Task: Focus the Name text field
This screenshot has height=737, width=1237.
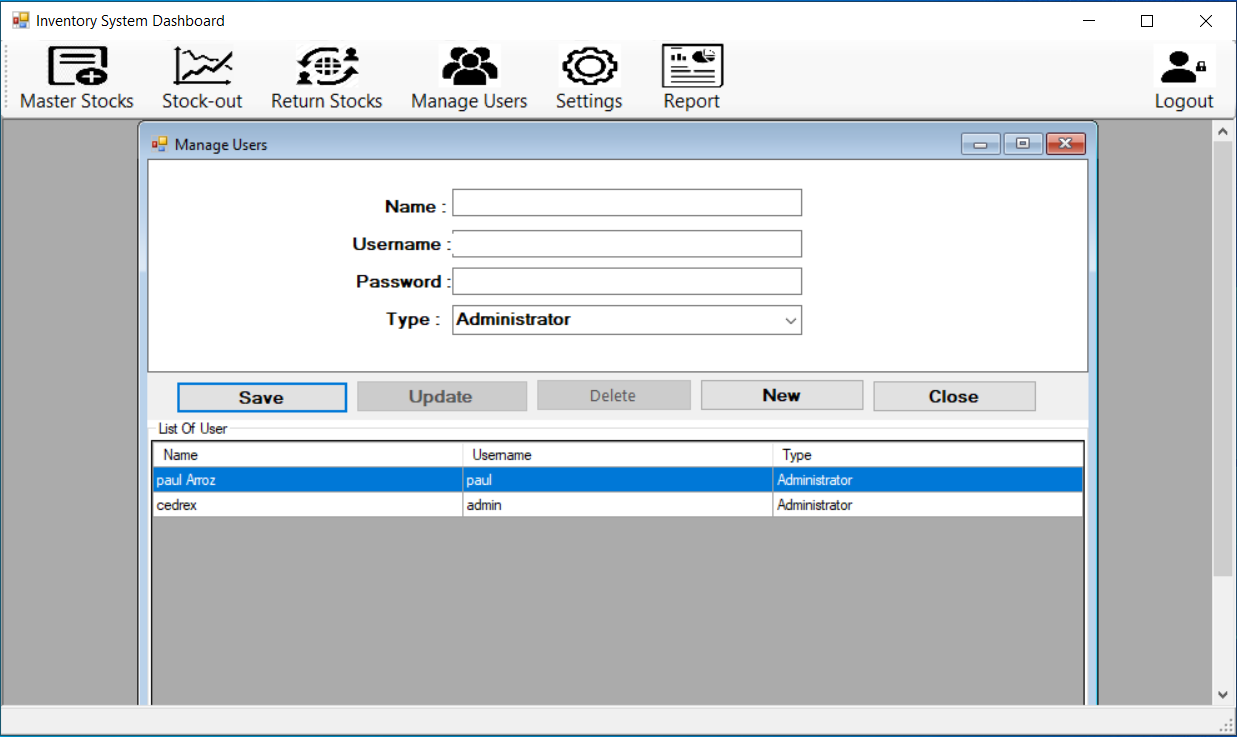Action: (x=627, y=203)
